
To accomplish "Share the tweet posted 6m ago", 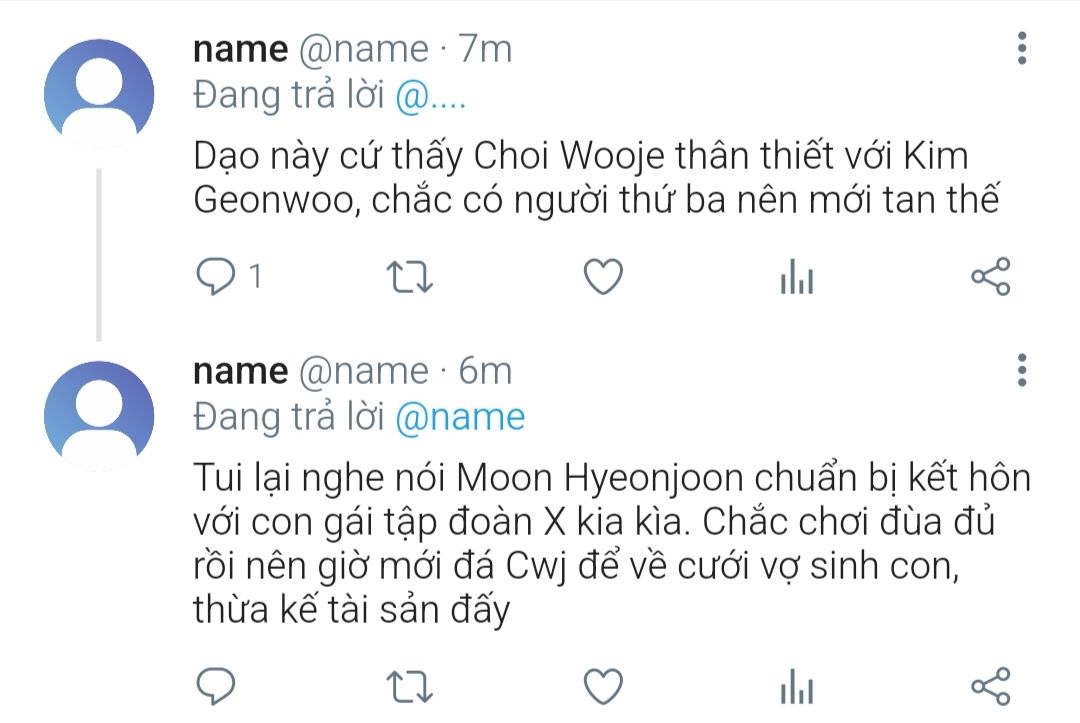I will pos(990,686).
